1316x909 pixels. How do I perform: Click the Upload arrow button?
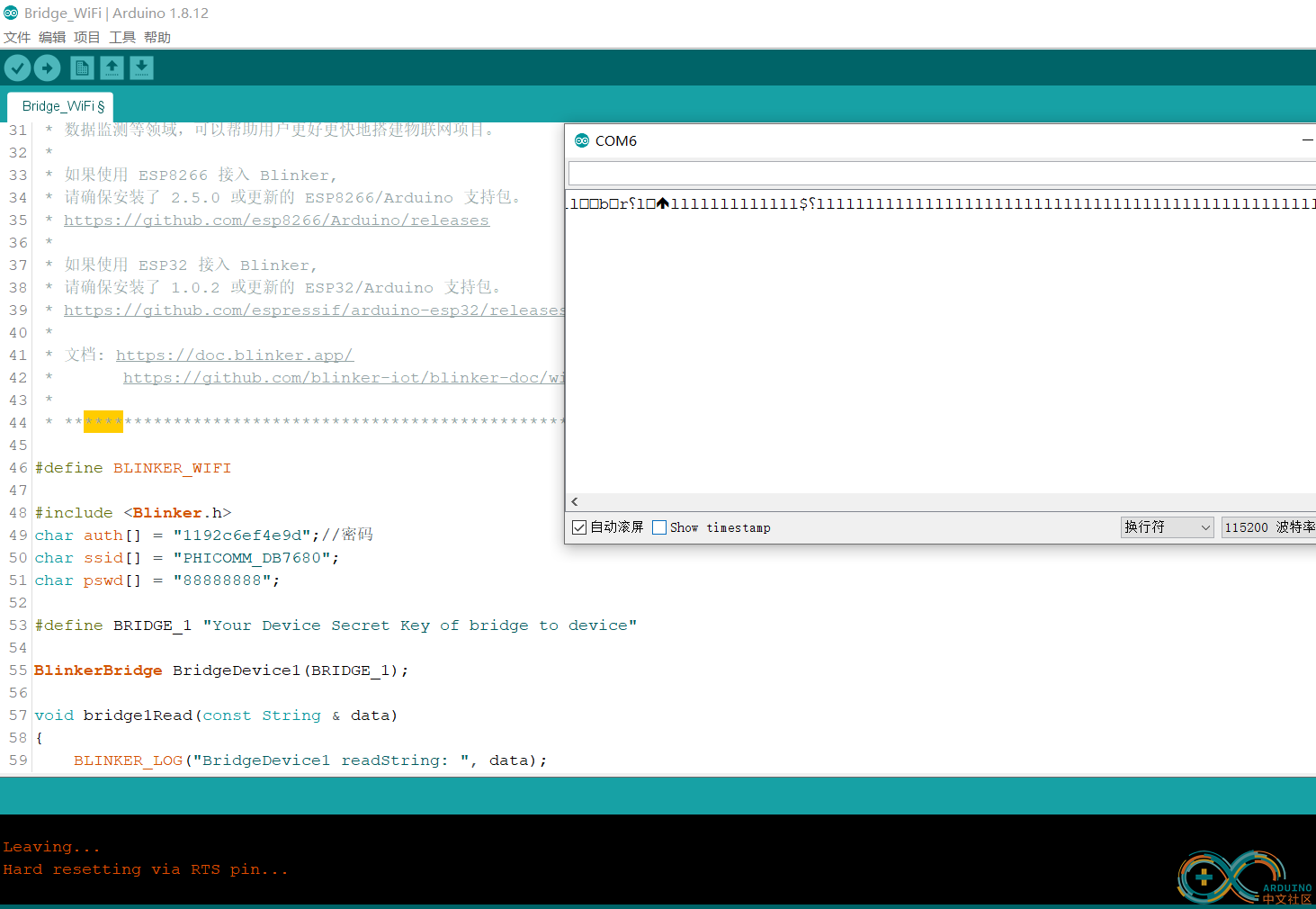(x=47, y=67)
